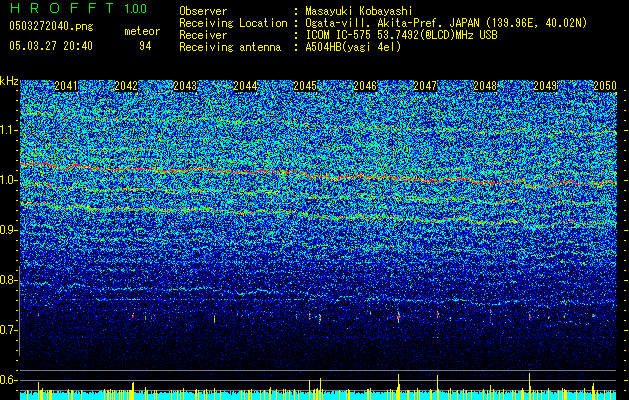
Task: Click the 2044 time marker
Action: click(x=246, y=86)
